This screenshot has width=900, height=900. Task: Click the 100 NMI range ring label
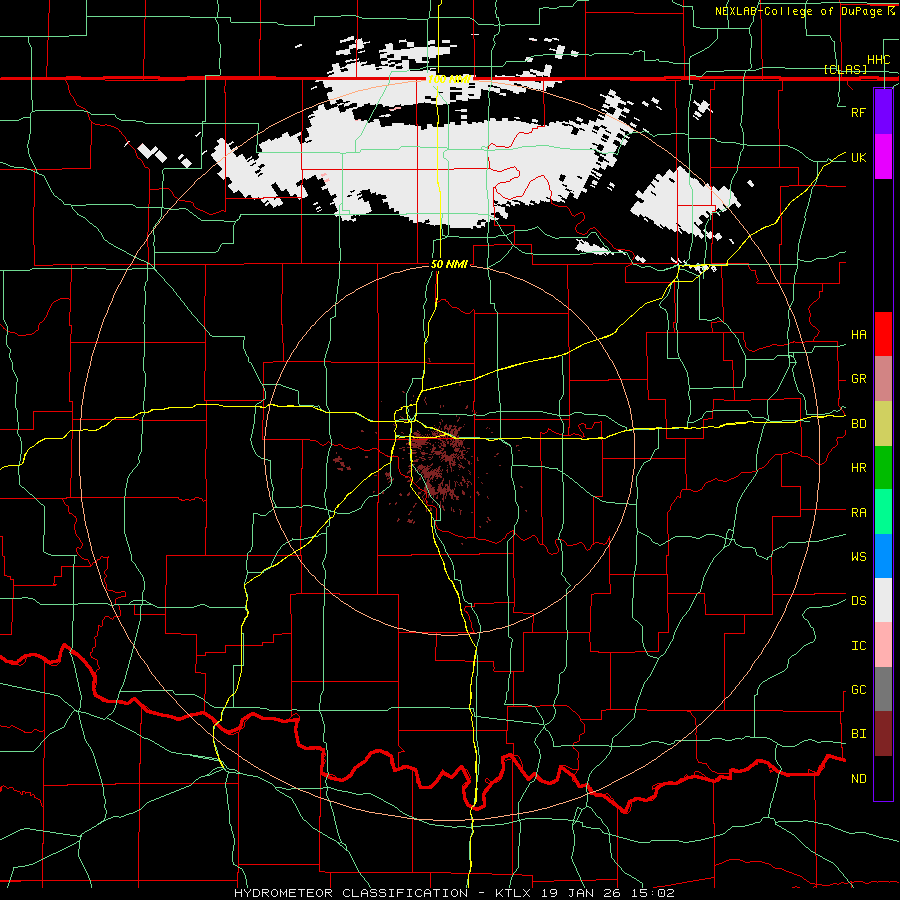pyautogui.click(x=449, y=79)
